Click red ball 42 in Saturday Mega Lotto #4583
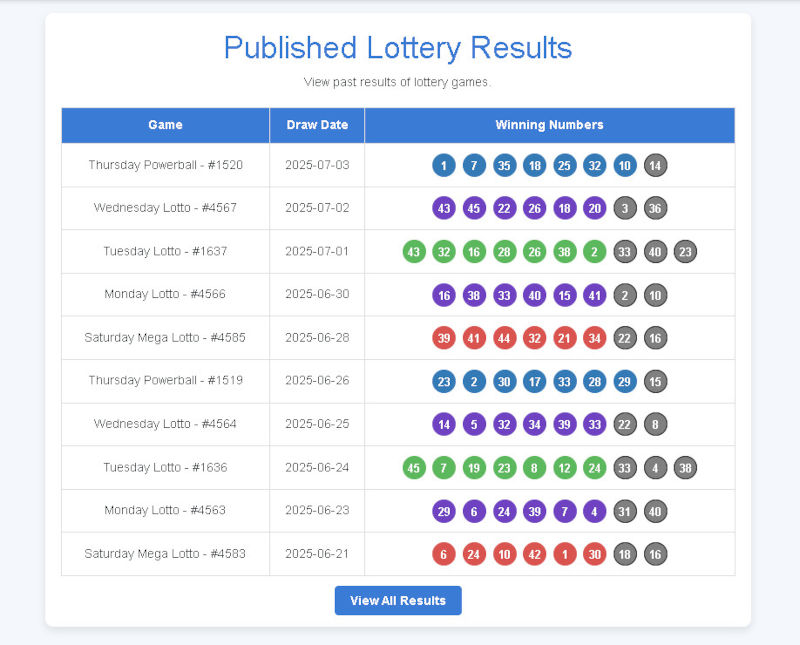800x645 pixels. [534, 554]
